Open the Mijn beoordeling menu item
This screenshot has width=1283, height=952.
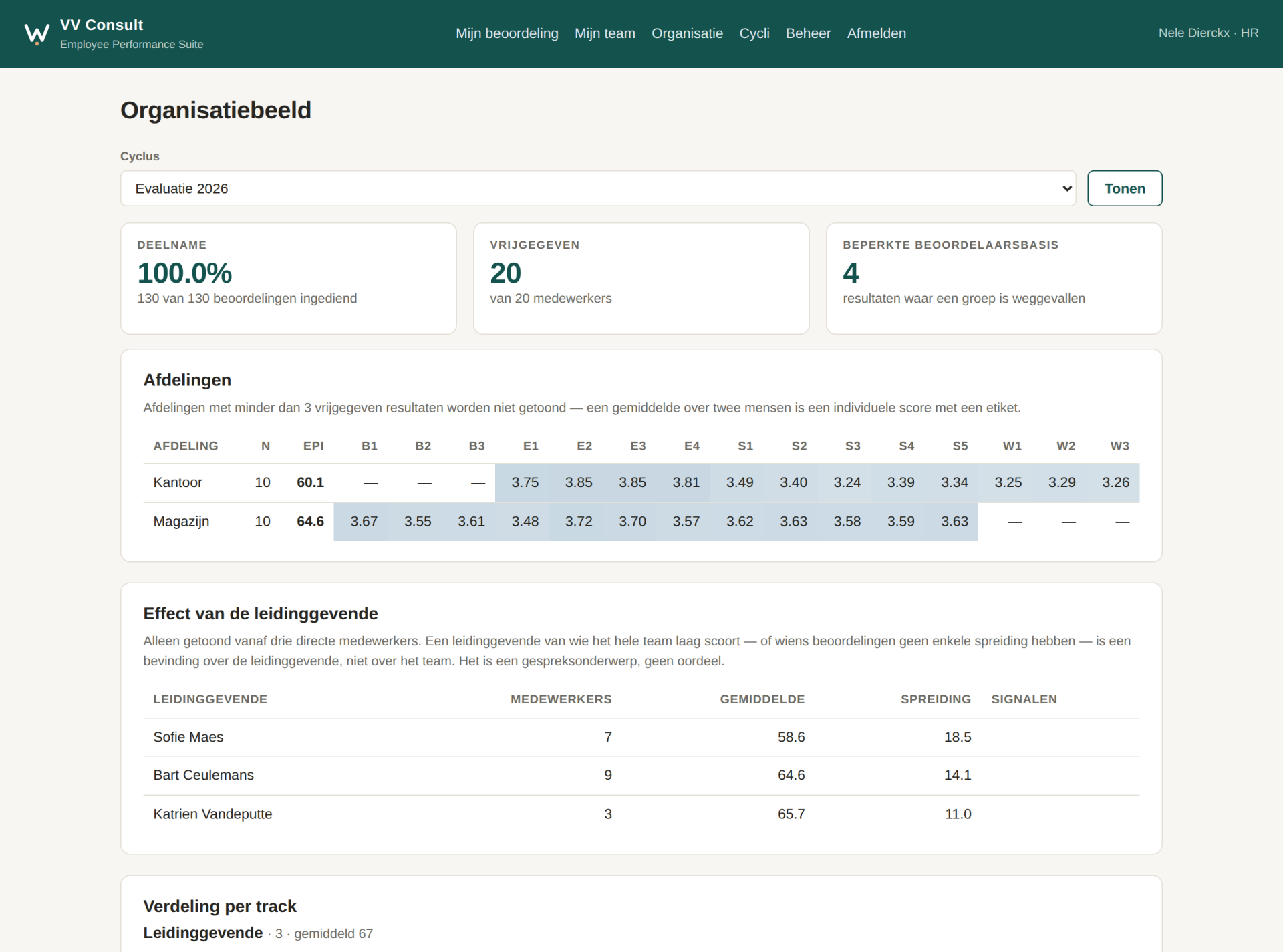pos(507,33)
